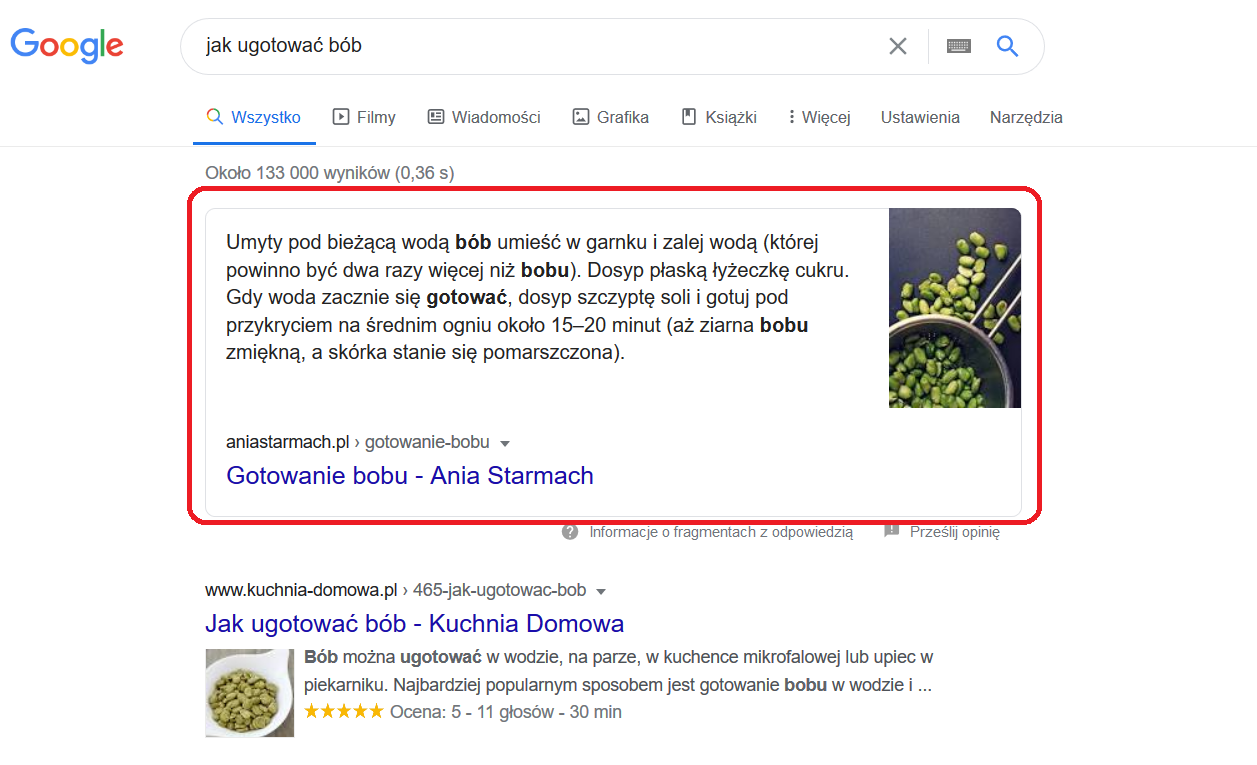This screenshot has height=765, width=1257.
Task: Click the Filmy tab camera icon
Action: pos(339,117)
